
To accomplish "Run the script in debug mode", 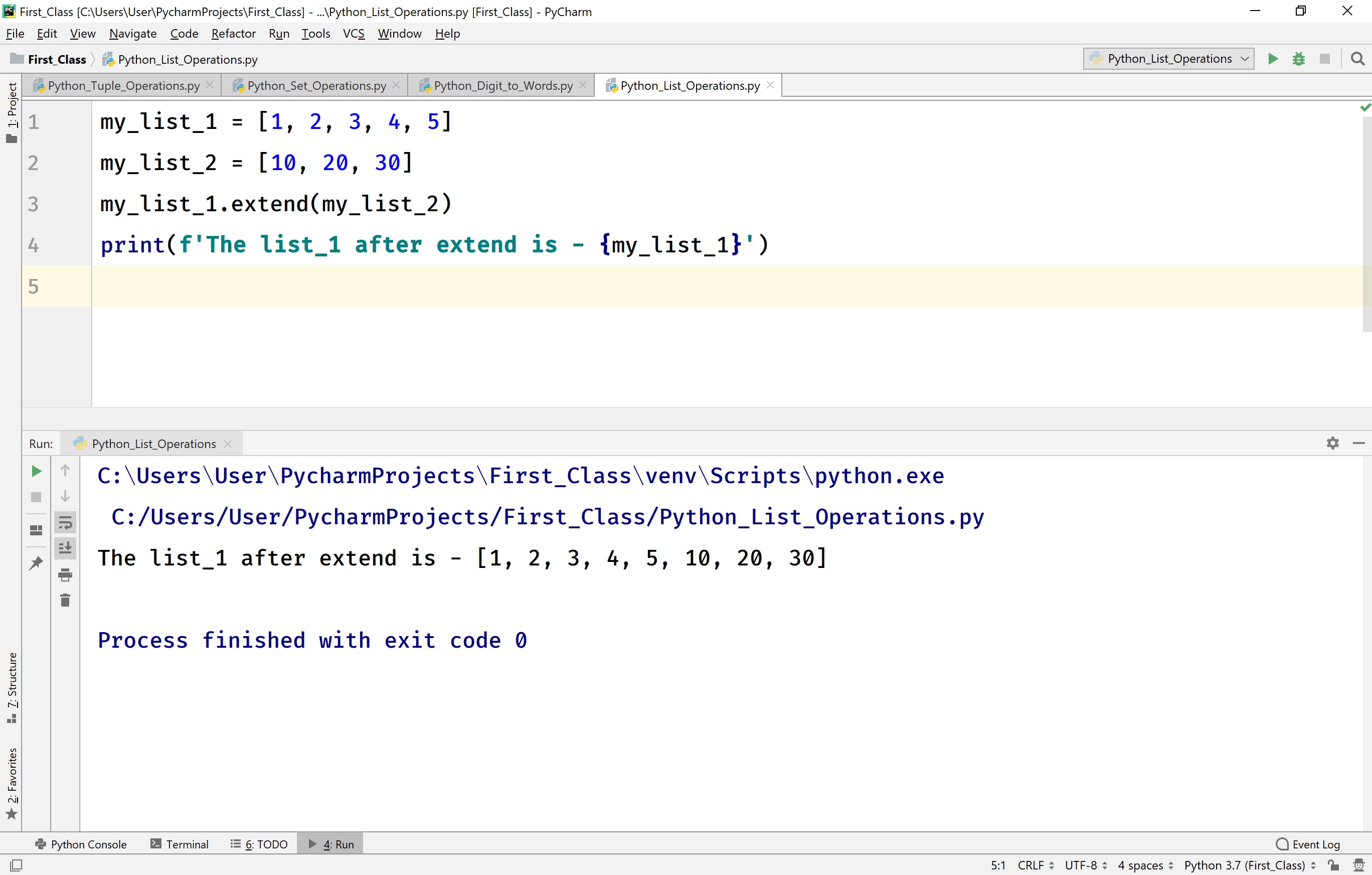I will (1298, 59).
